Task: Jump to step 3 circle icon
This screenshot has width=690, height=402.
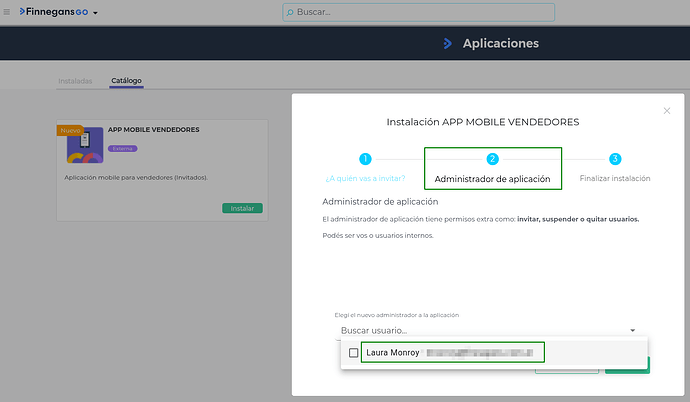Action: pos(615,159)
